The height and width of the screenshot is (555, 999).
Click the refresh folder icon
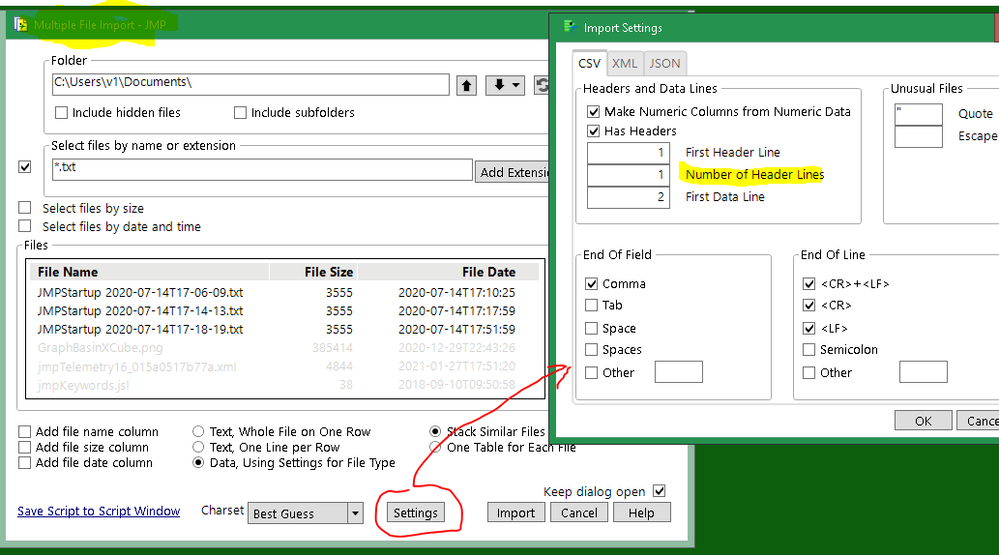coord(542,85)
